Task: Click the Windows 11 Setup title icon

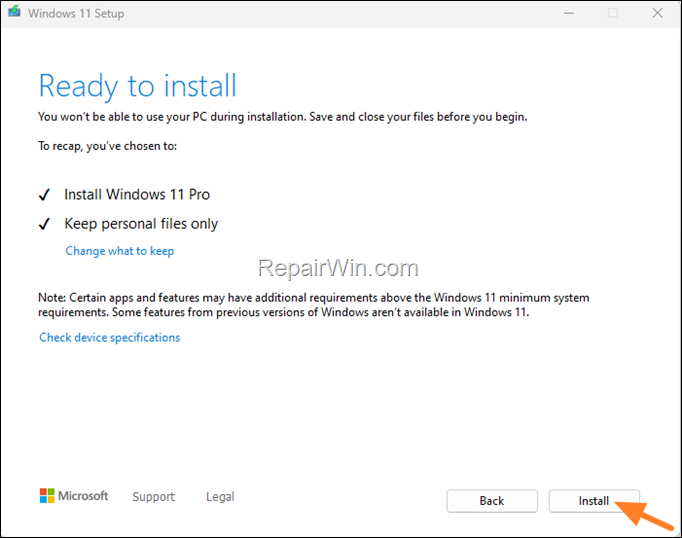Action: pos(14,12)
